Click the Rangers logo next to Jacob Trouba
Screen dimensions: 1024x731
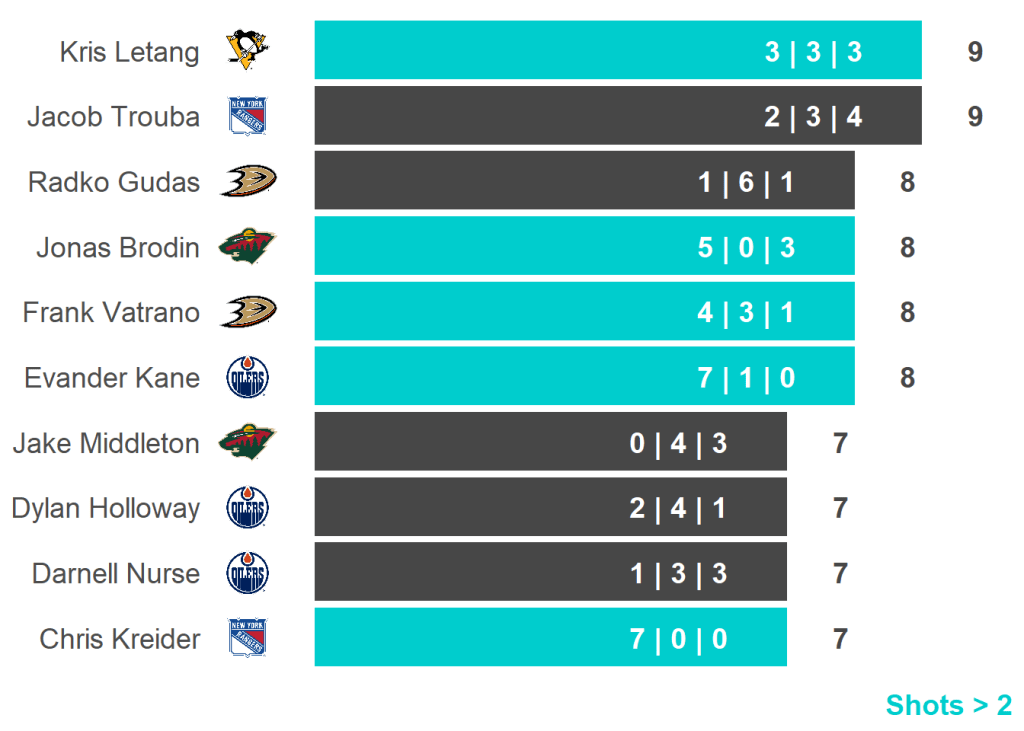[247, 116]
